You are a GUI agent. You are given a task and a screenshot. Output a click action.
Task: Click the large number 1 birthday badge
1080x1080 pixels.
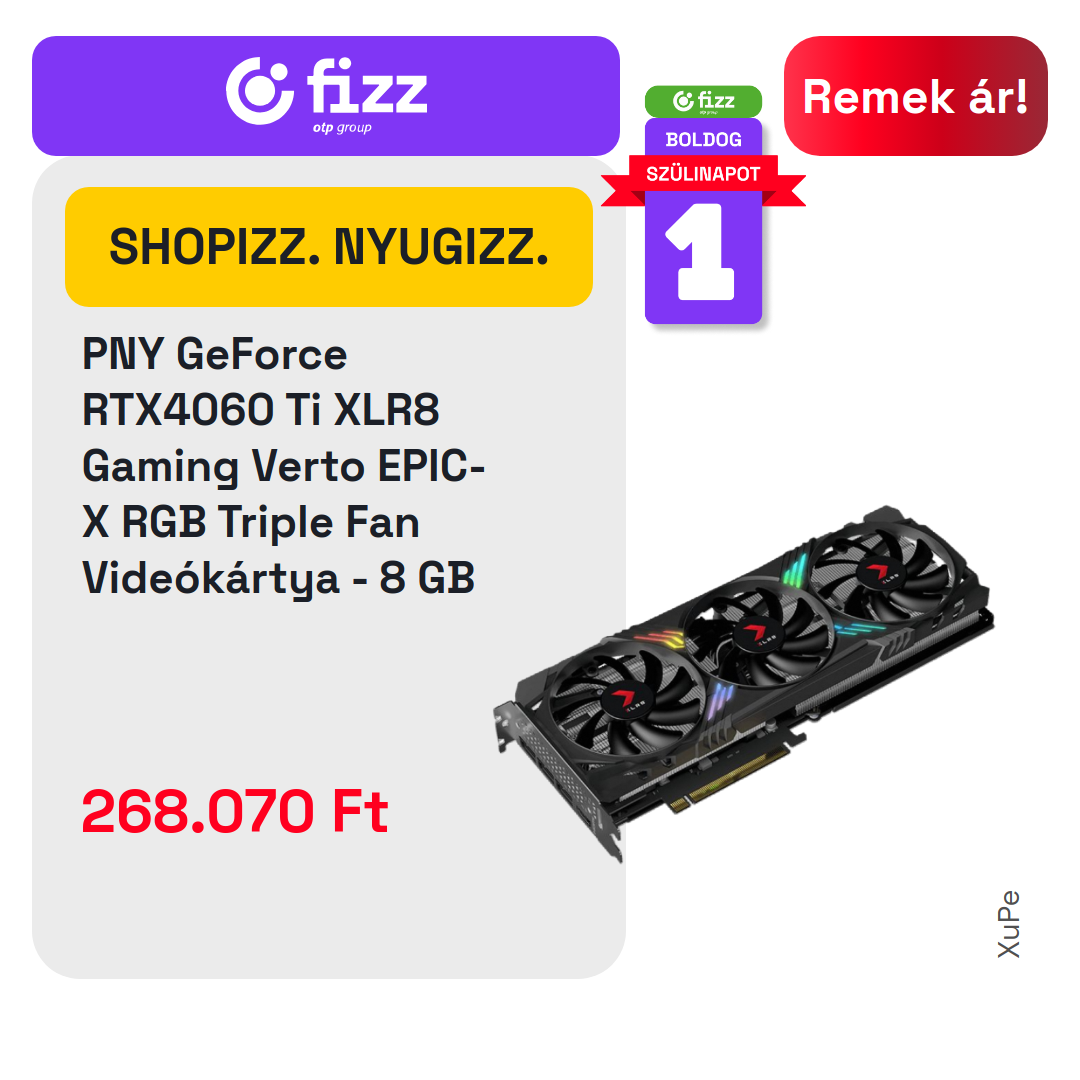pyautogui.click(x=701, y=252)
